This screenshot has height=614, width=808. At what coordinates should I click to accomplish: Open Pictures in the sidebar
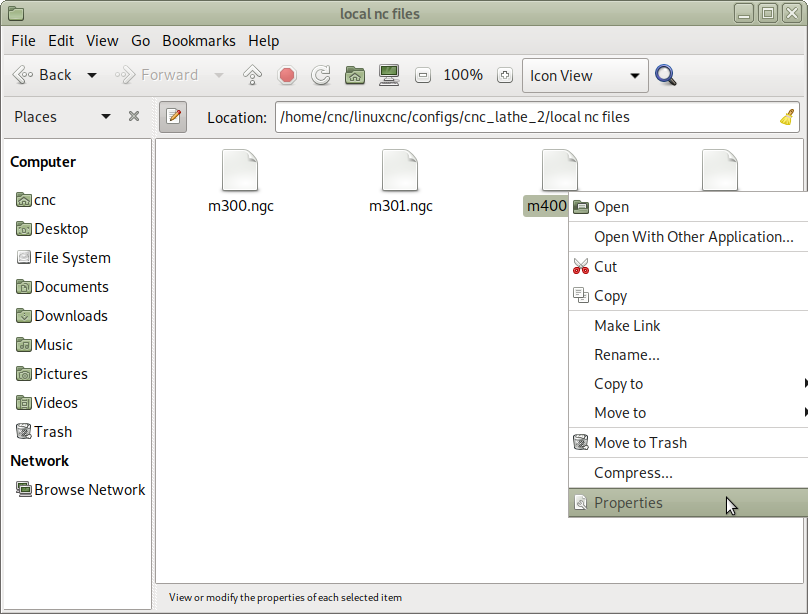click(x=52, y=374)
